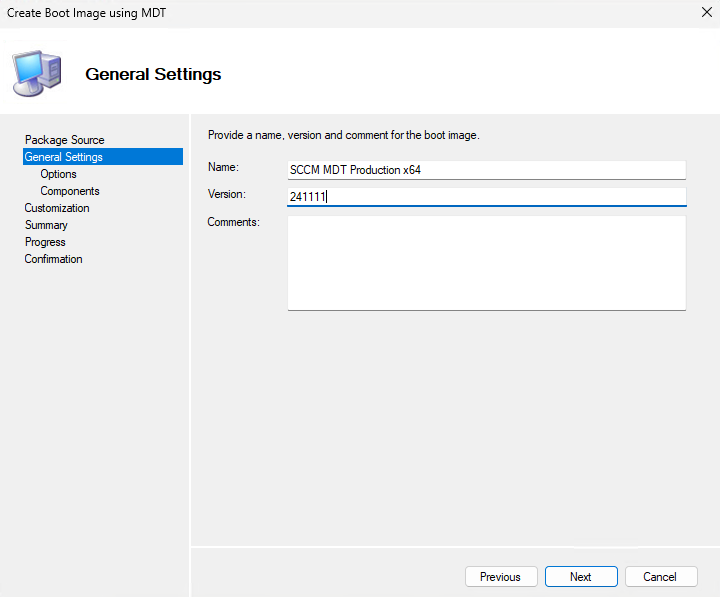Click into the Name text field

[486, 170]
